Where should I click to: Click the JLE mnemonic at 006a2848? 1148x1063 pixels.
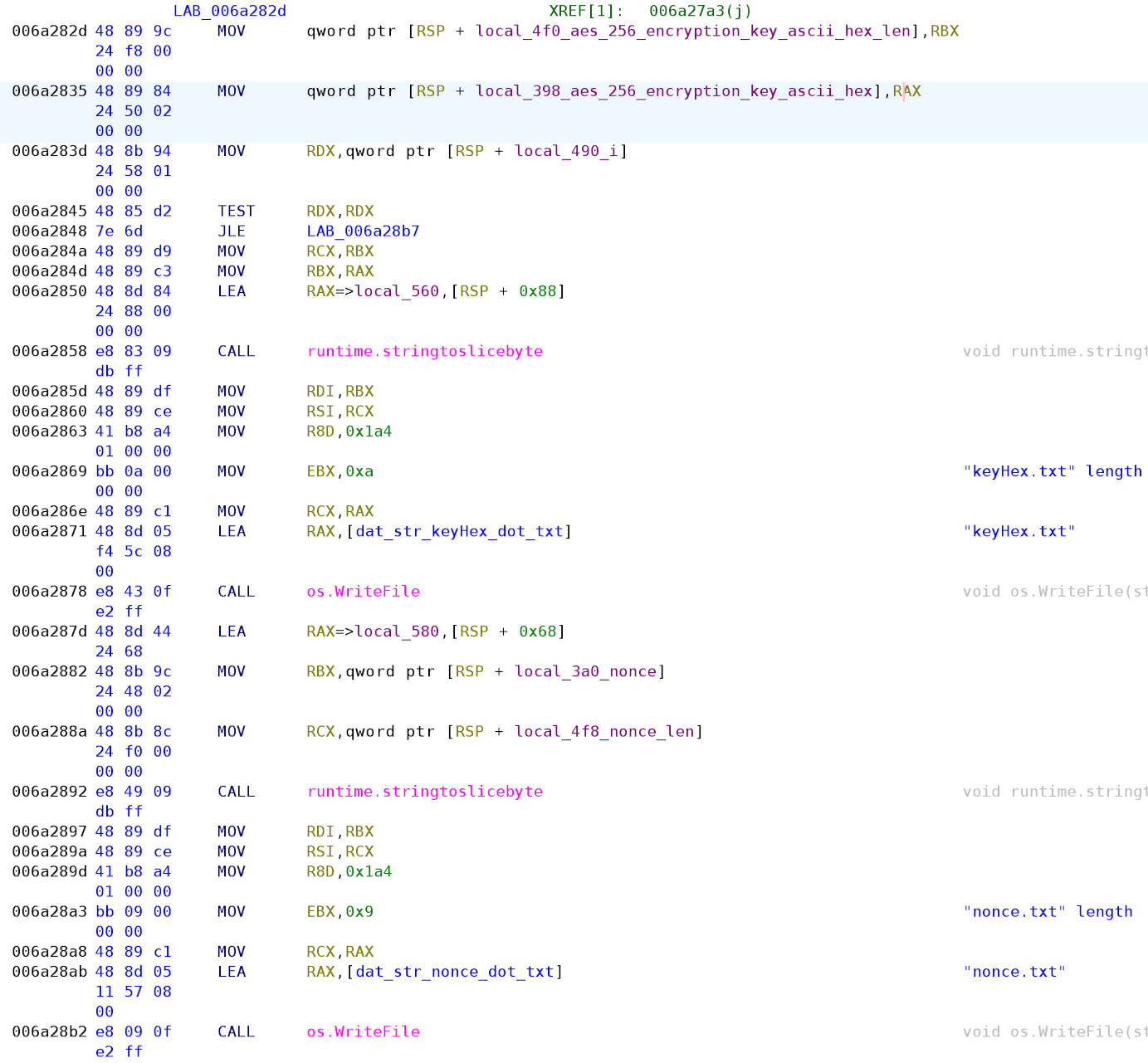232,232
